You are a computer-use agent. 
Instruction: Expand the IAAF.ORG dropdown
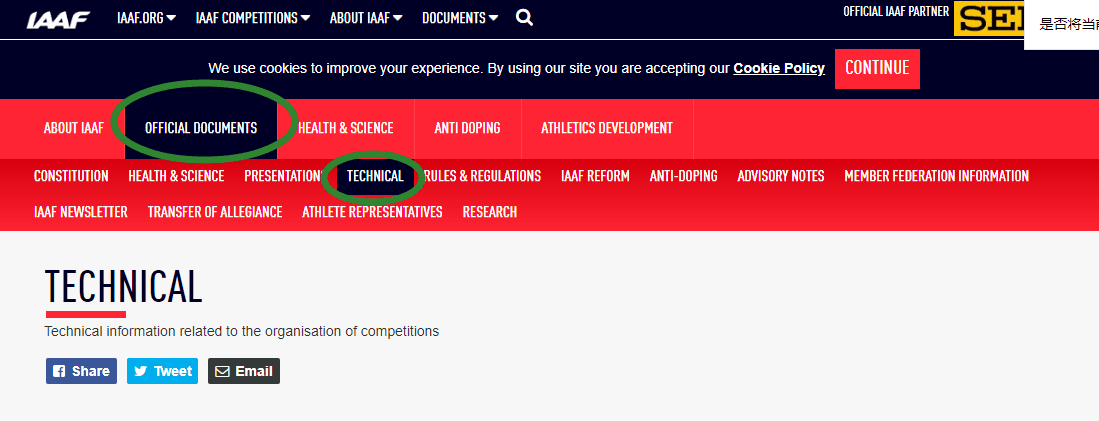[146, 18]
